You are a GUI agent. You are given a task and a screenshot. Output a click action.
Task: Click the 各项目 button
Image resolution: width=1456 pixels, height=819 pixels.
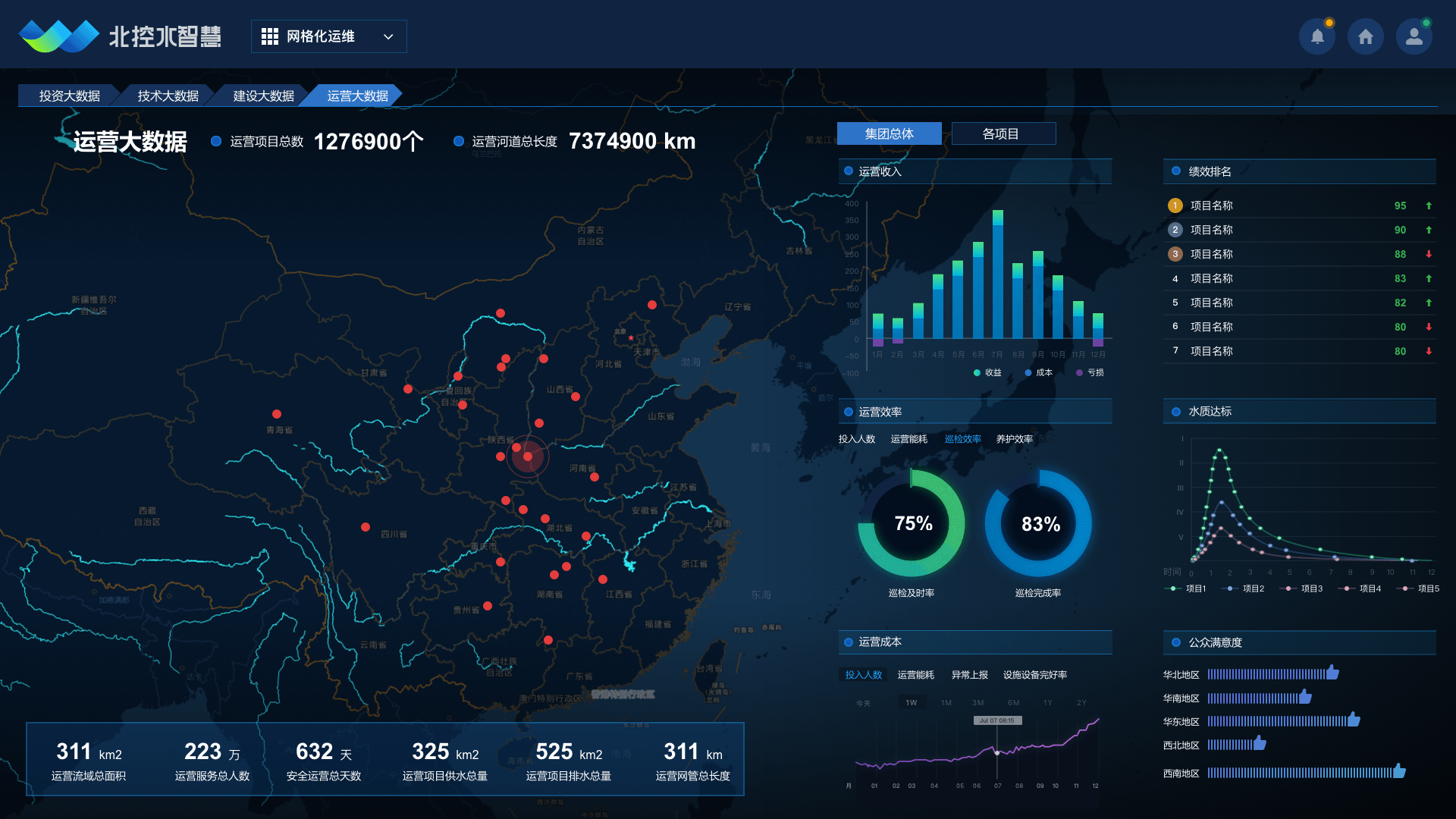[x=1003, y=133]
